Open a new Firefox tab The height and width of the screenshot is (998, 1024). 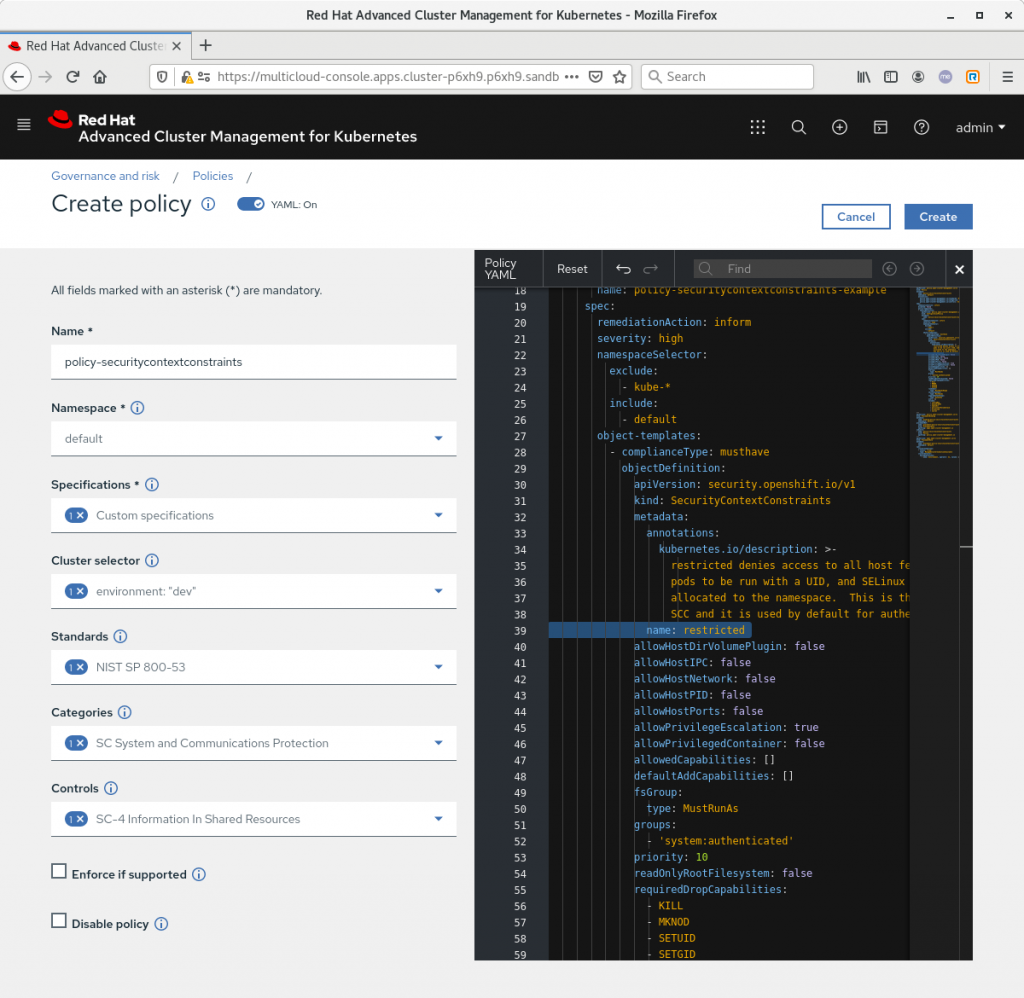click(x=205, y=45)
